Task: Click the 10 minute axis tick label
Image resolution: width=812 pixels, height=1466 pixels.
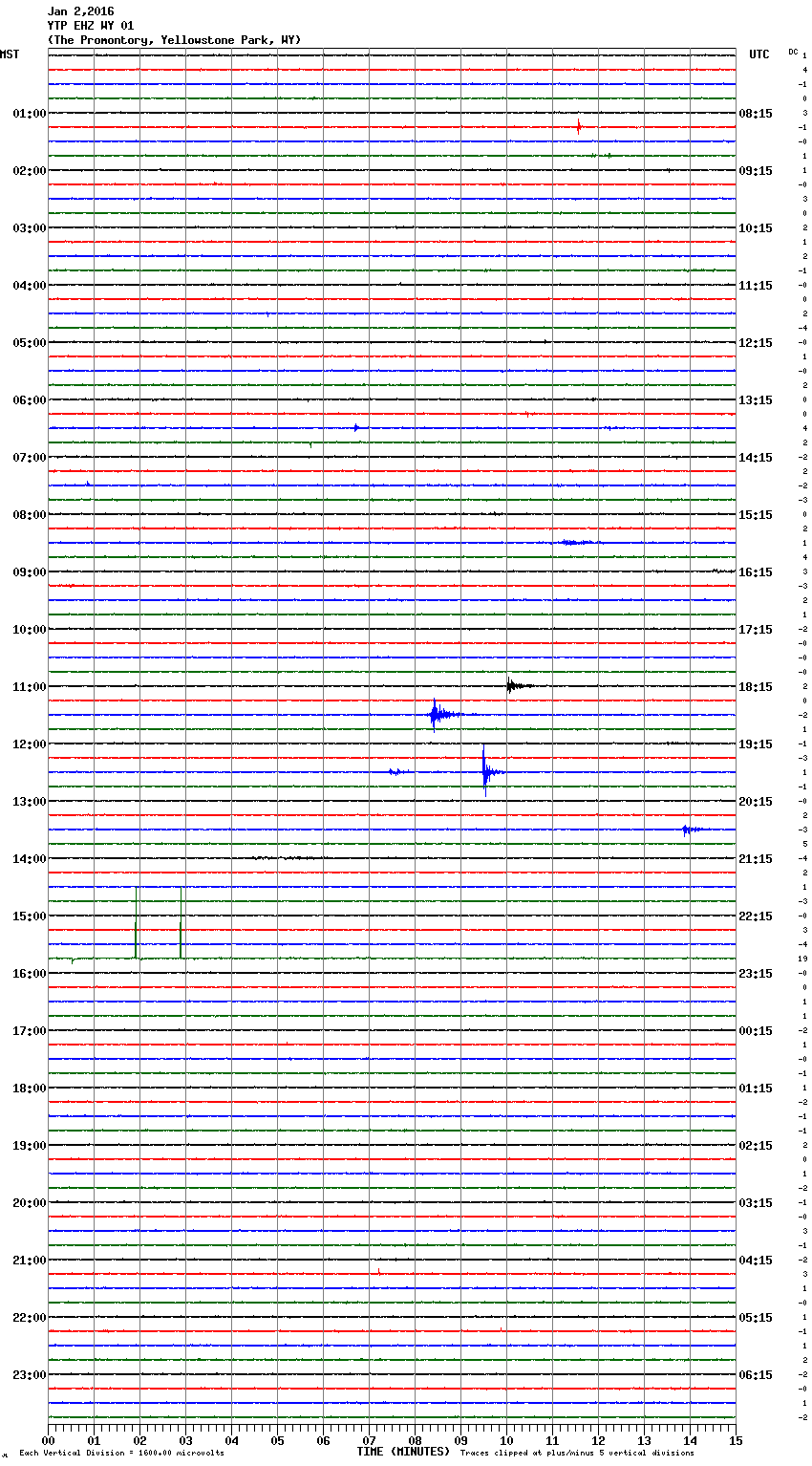Action: 506,1441
